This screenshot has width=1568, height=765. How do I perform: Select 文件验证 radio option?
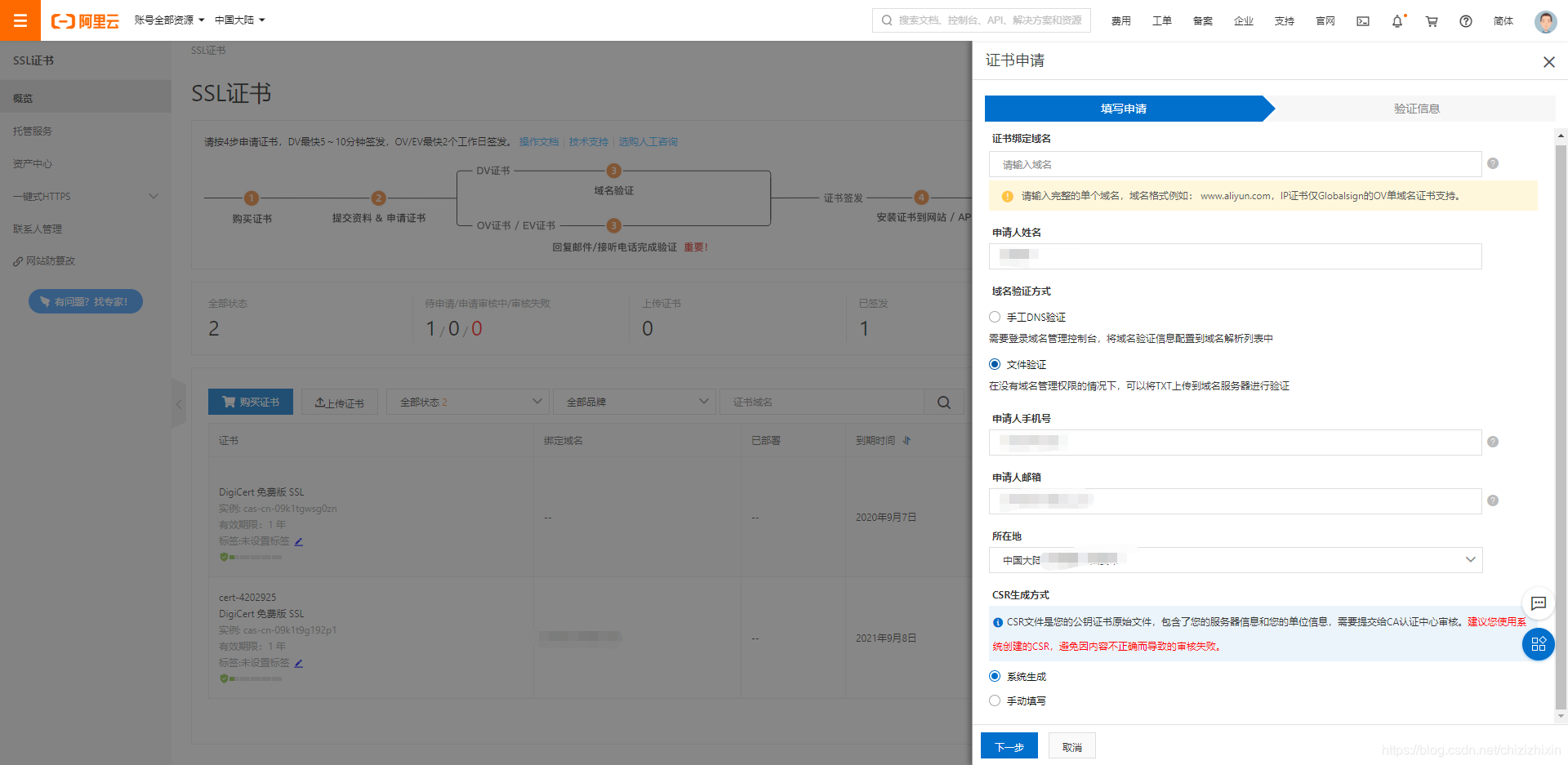[995, 364]
